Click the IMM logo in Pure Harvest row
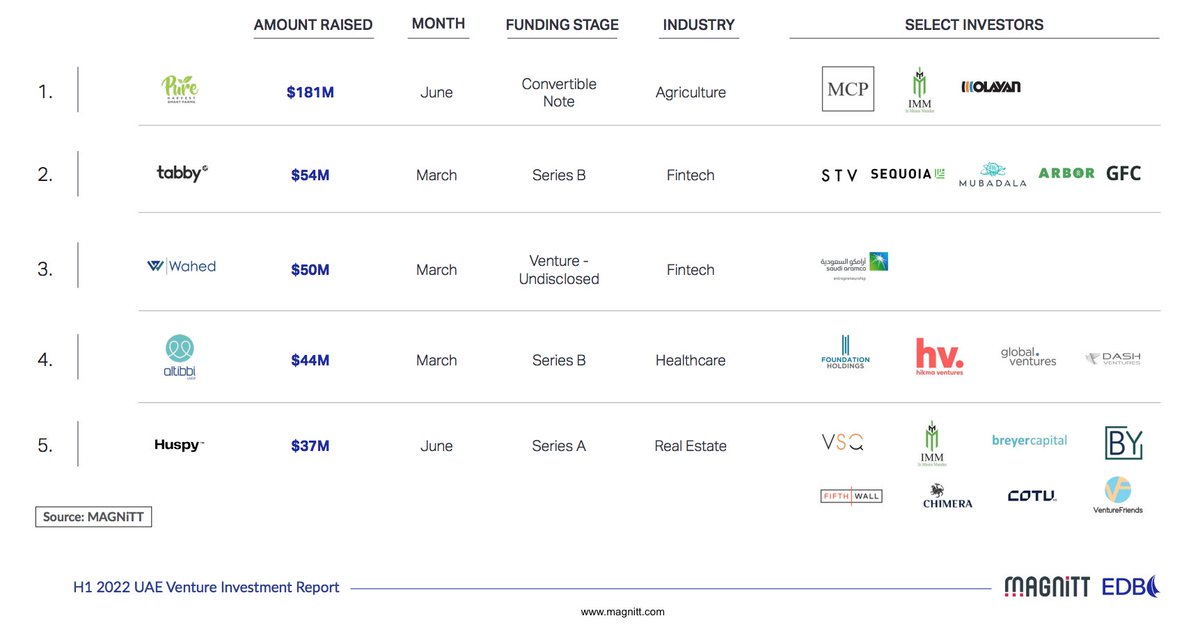Image resolution: width=1200 pixels, height=632 pixels. (x=920, y=91)
